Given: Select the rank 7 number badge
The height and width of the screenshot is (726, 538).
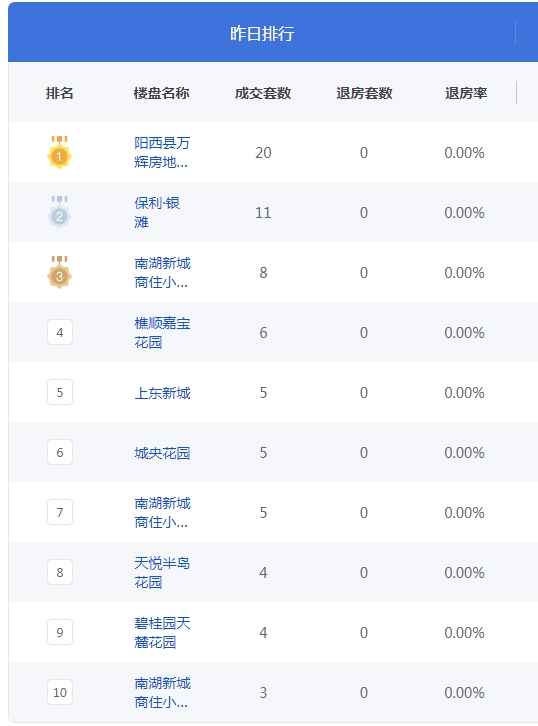Looking at the screenshot, I should pos(60,512).
